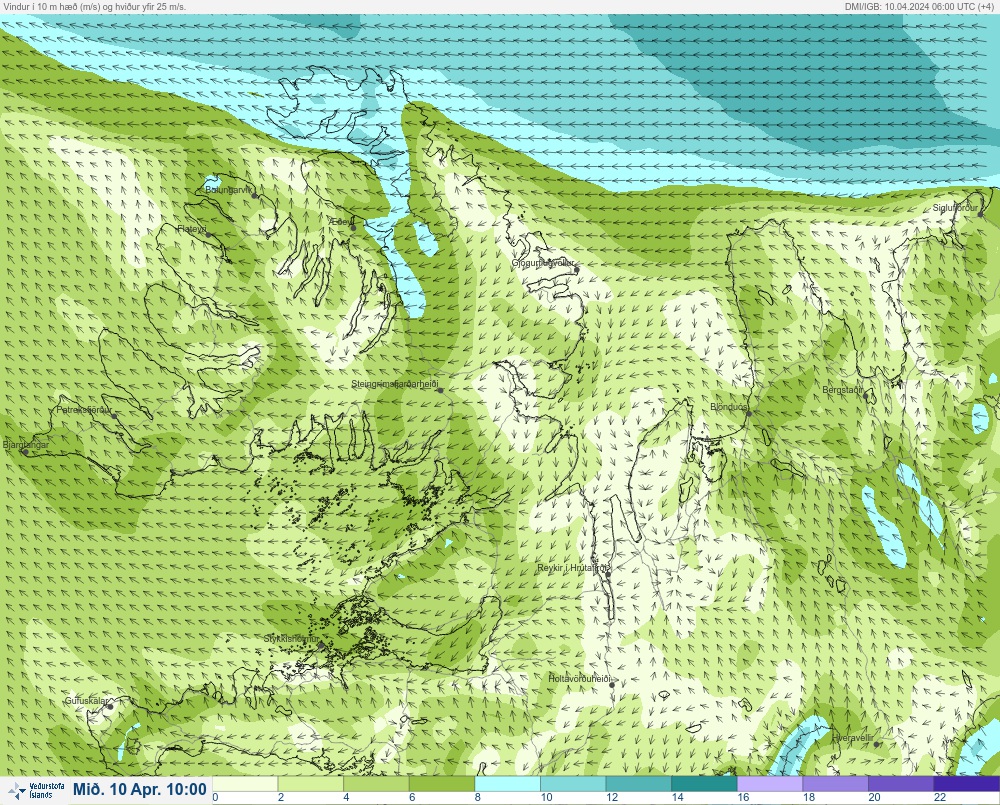Select the 20–22 m/s violet legend swatch
The image size is (1000, 805).
point(902,783)
